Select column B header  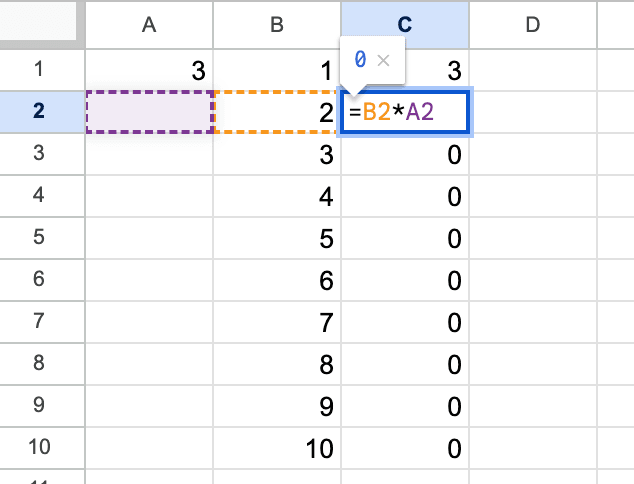pos(277,25)
